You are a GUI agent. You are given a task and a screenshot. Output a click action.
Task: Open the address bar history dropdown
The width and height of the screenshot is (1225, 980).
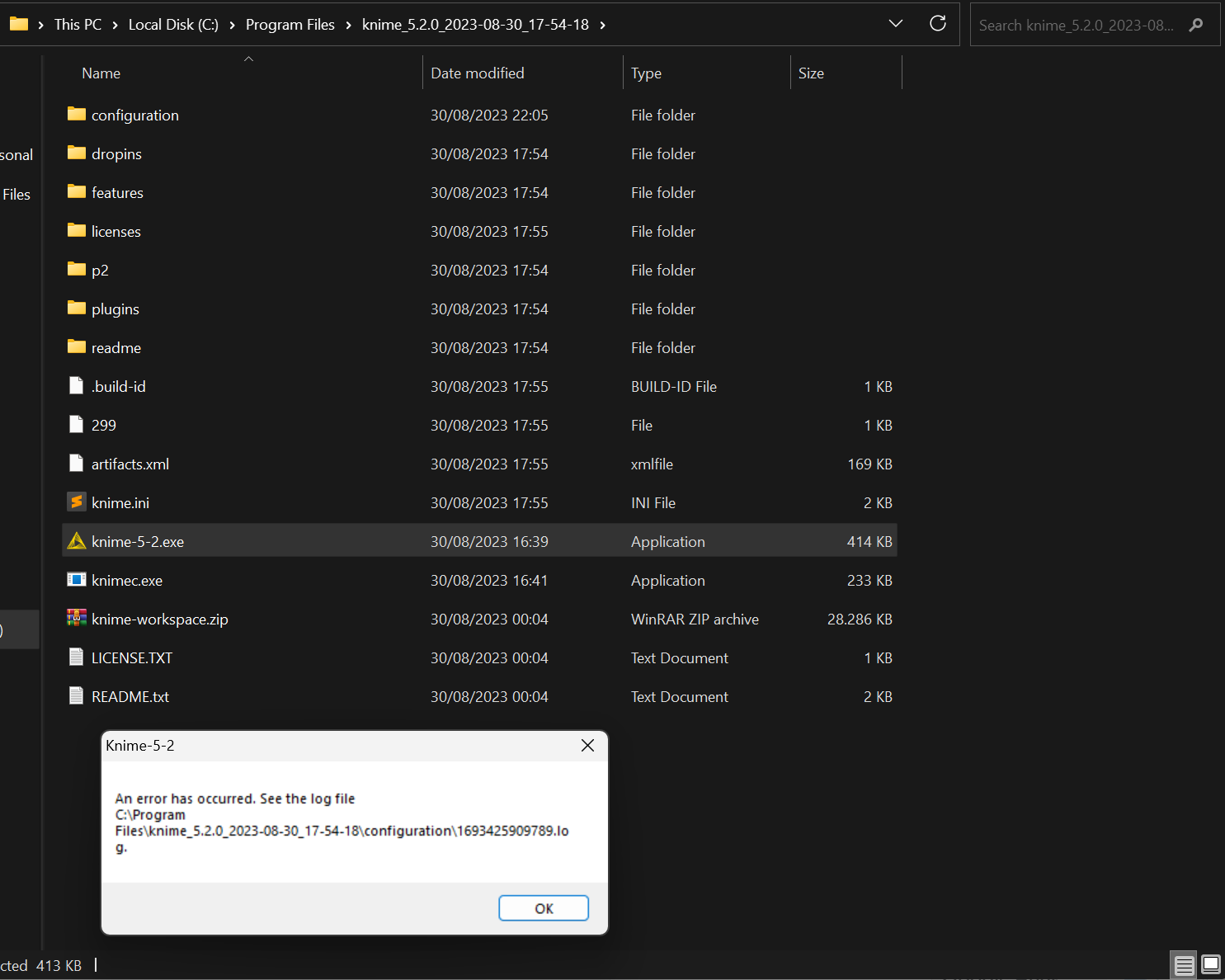point(896,23)
